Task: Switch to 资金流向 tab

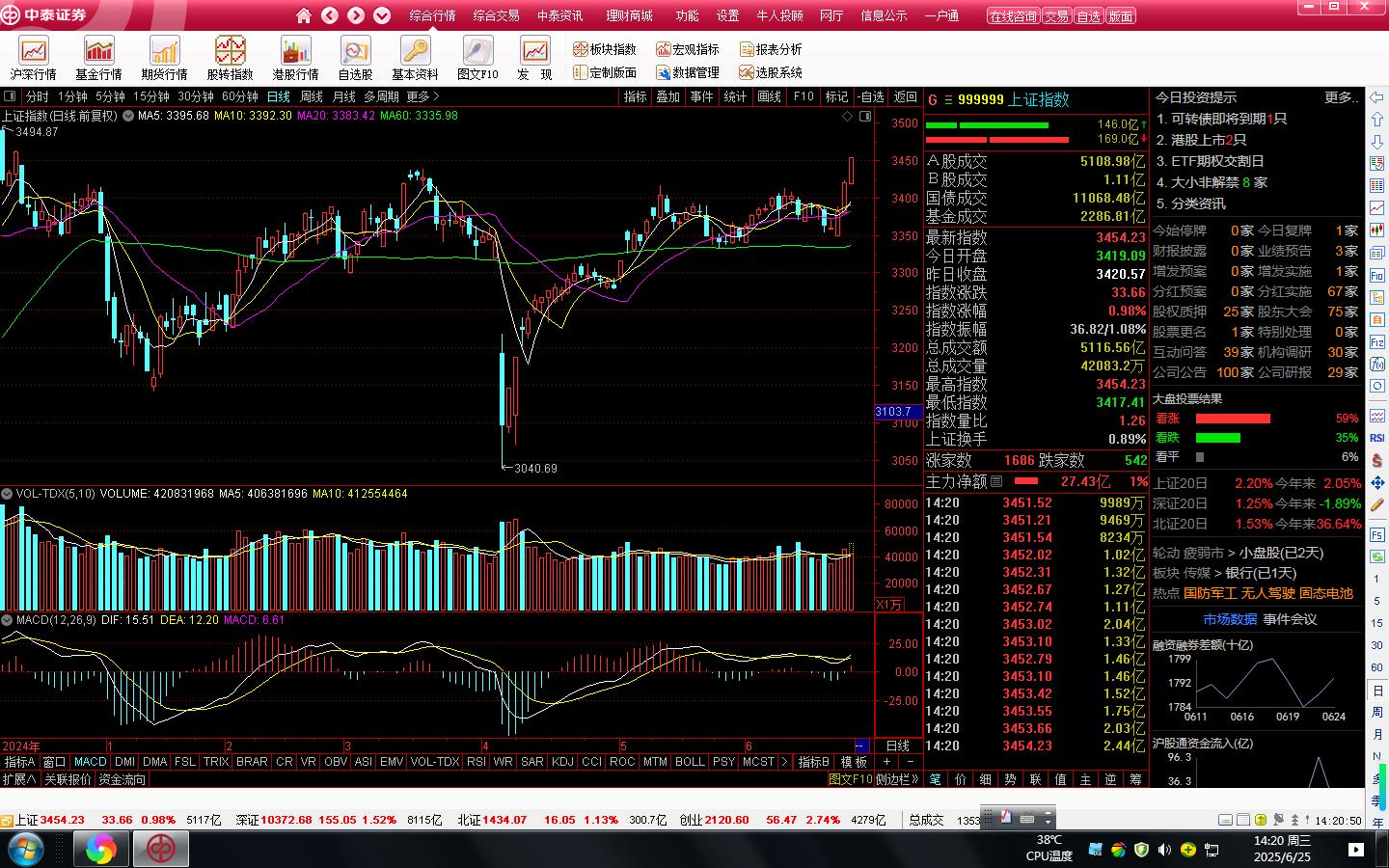Action: (x=123, y=779)
